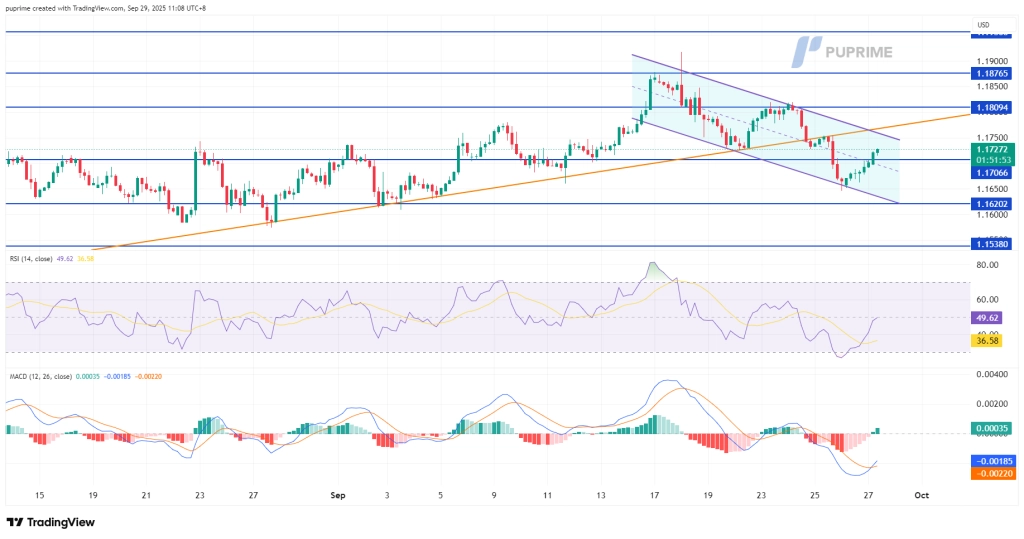The width and height of the screenshot is (1024, 539).
Task: Click the Sep label on time axis
Action: [336, 495]
